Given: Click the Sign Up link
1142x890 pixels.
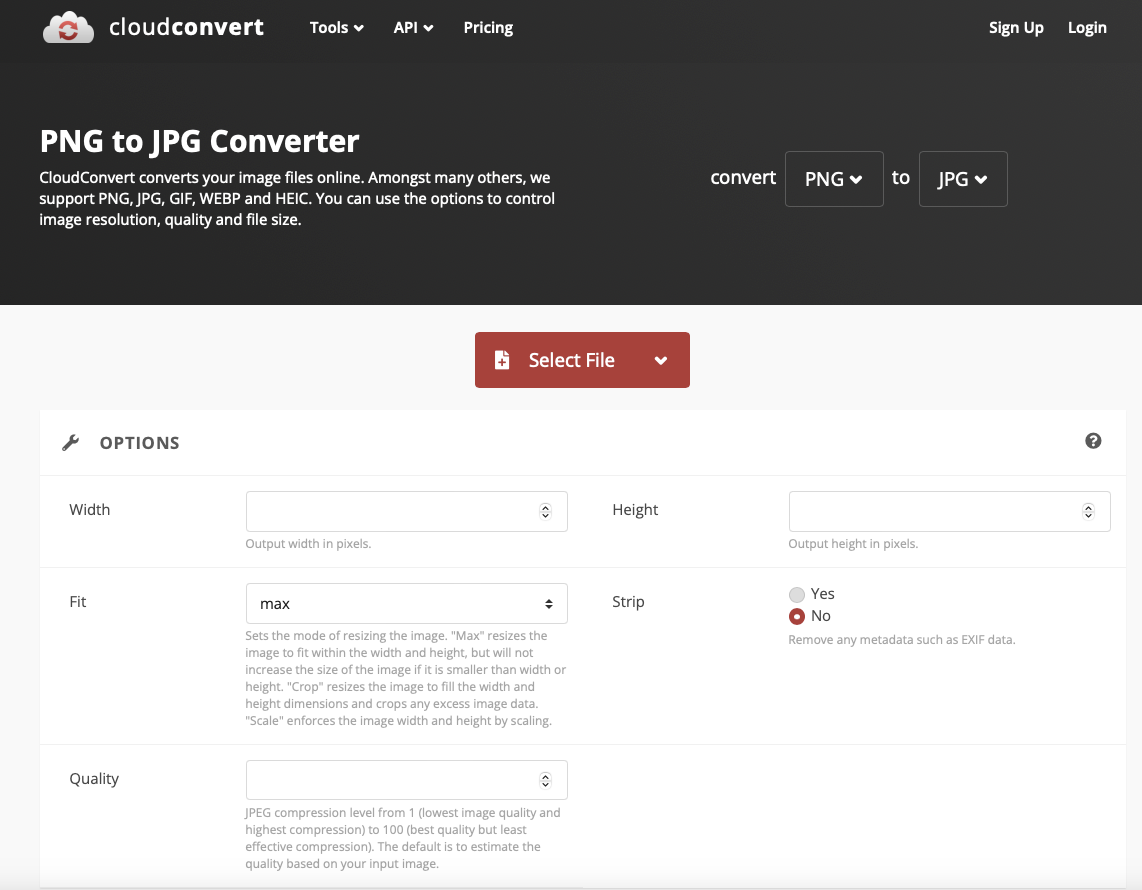Looking at the screenshot, I should coord(1016,27).
